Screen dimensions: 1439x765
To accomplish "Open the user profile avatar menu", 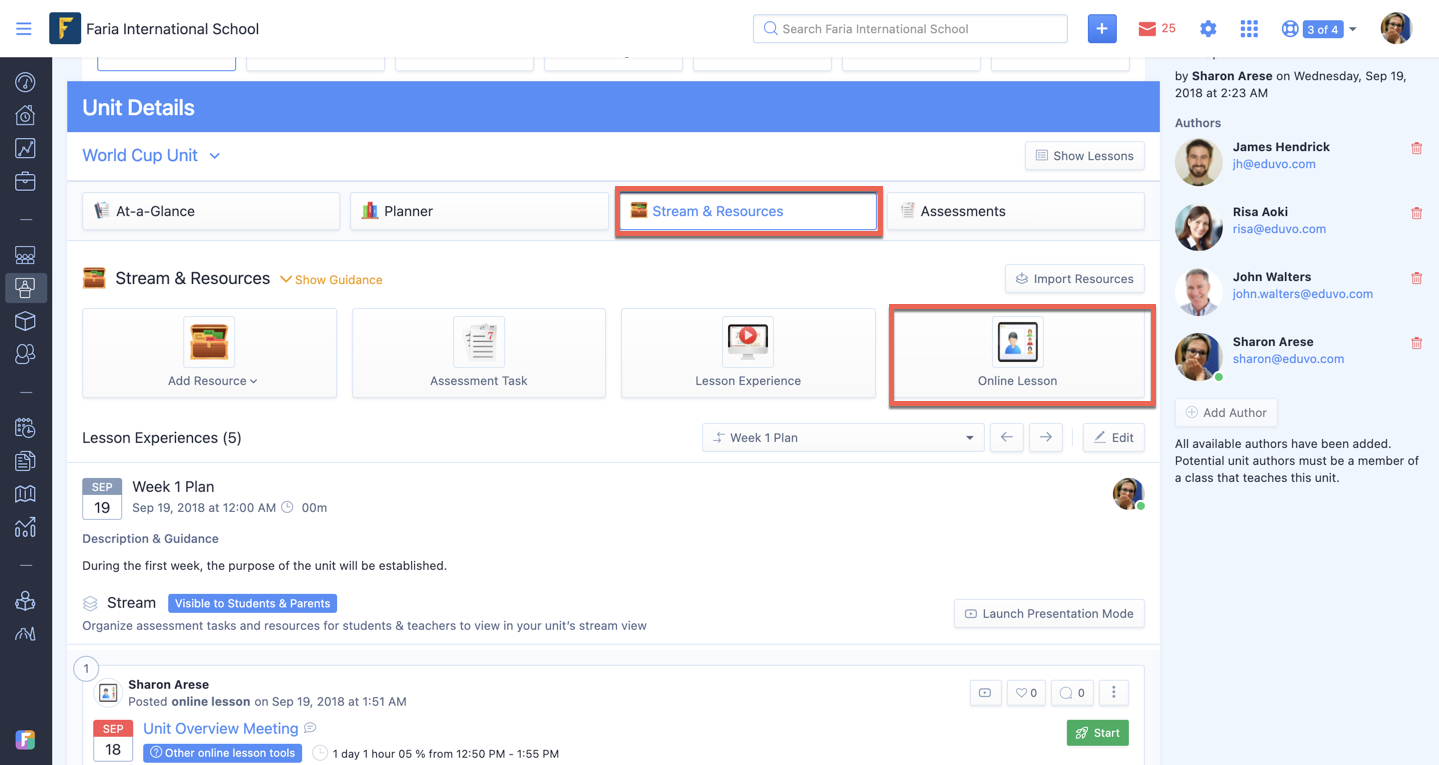I will 1396,29.
